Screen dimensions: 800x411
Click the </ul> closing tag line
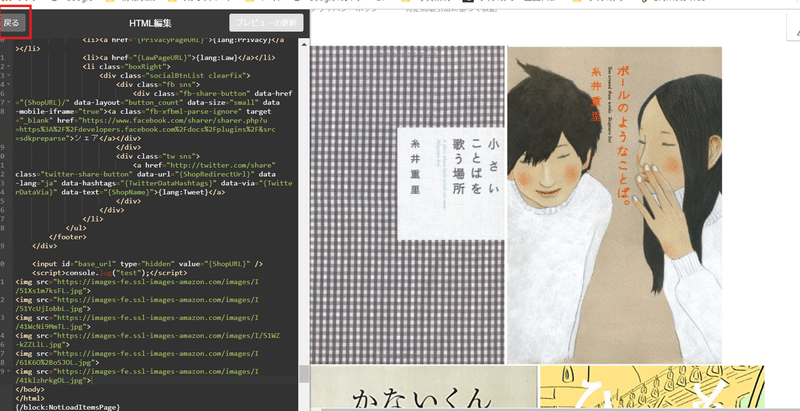(76, 228)
